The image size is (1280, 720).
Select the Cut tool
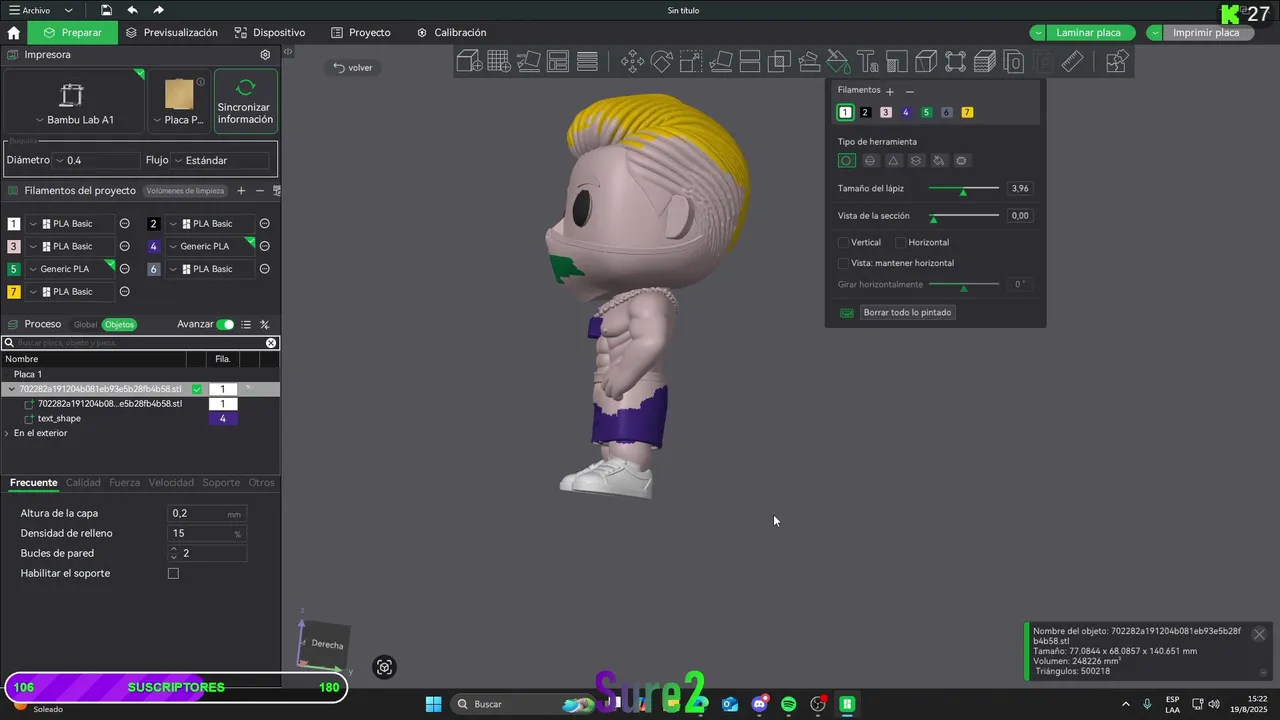[x=750, y=62]
